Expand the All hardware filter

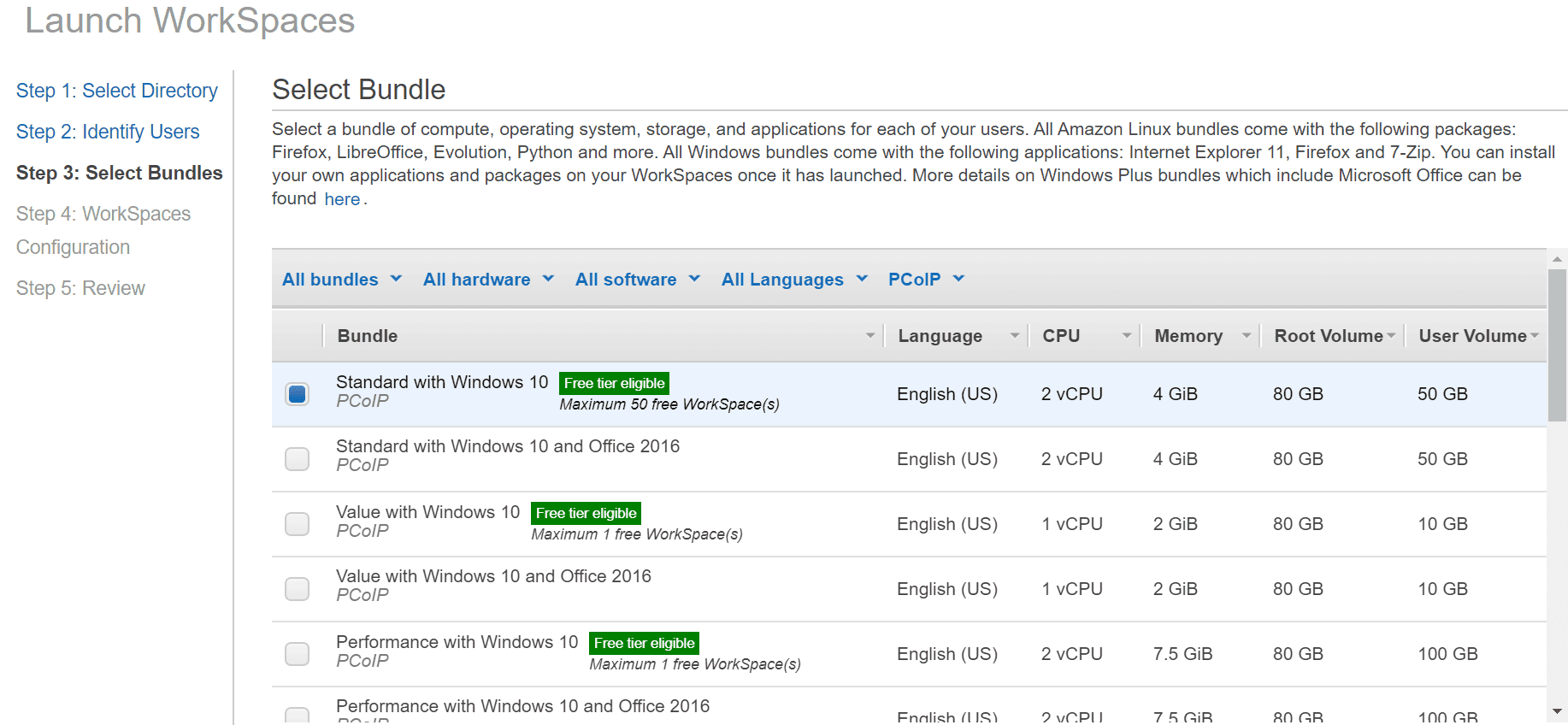[488, 280]
